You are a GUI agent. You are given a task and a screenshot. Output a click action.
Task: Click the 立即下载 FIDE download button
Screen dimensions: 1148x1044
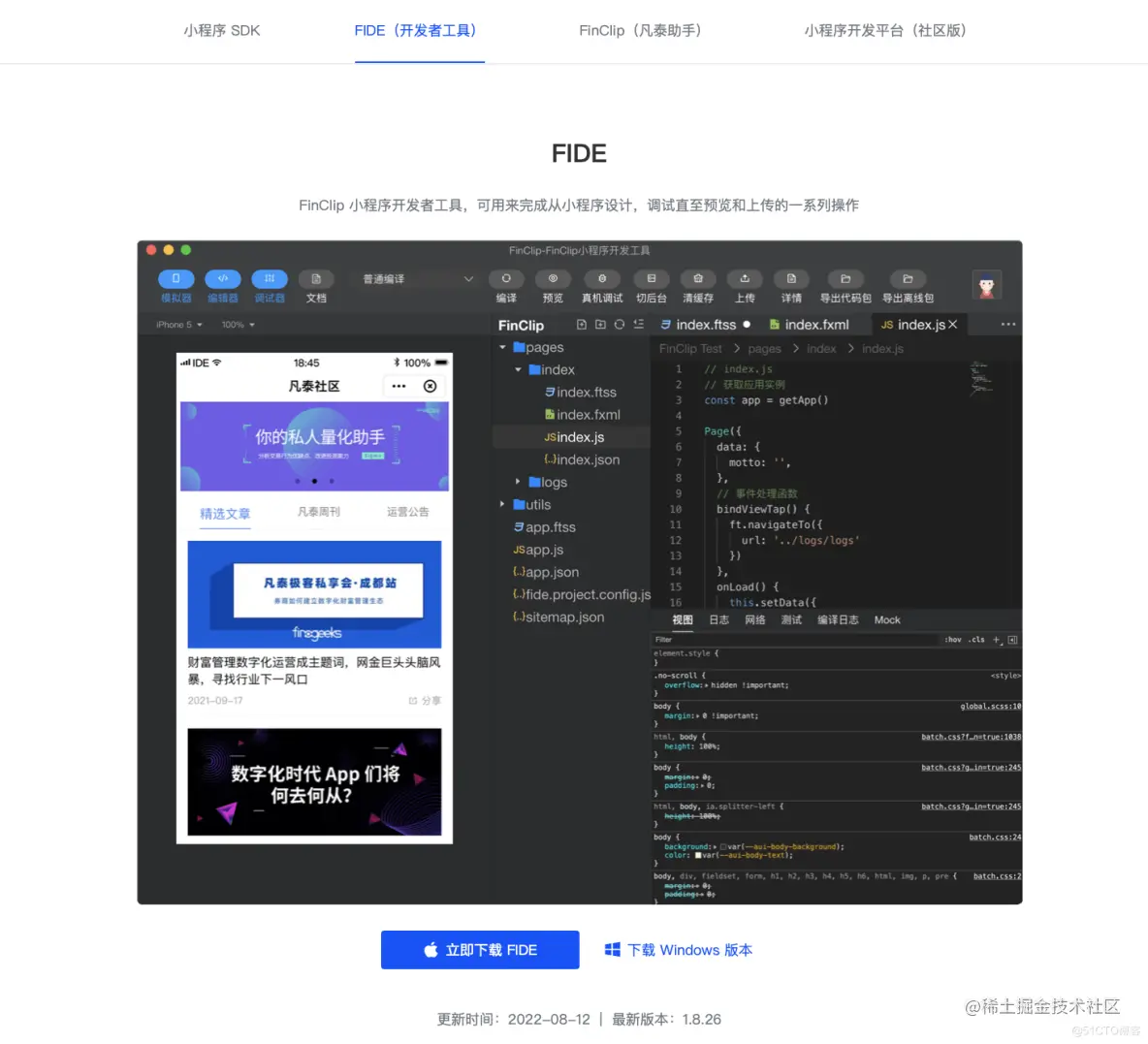480,950
